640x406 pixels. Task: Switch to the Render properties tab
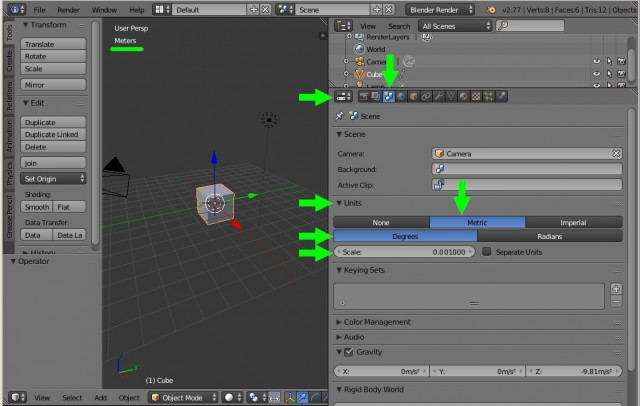[363, 96]
